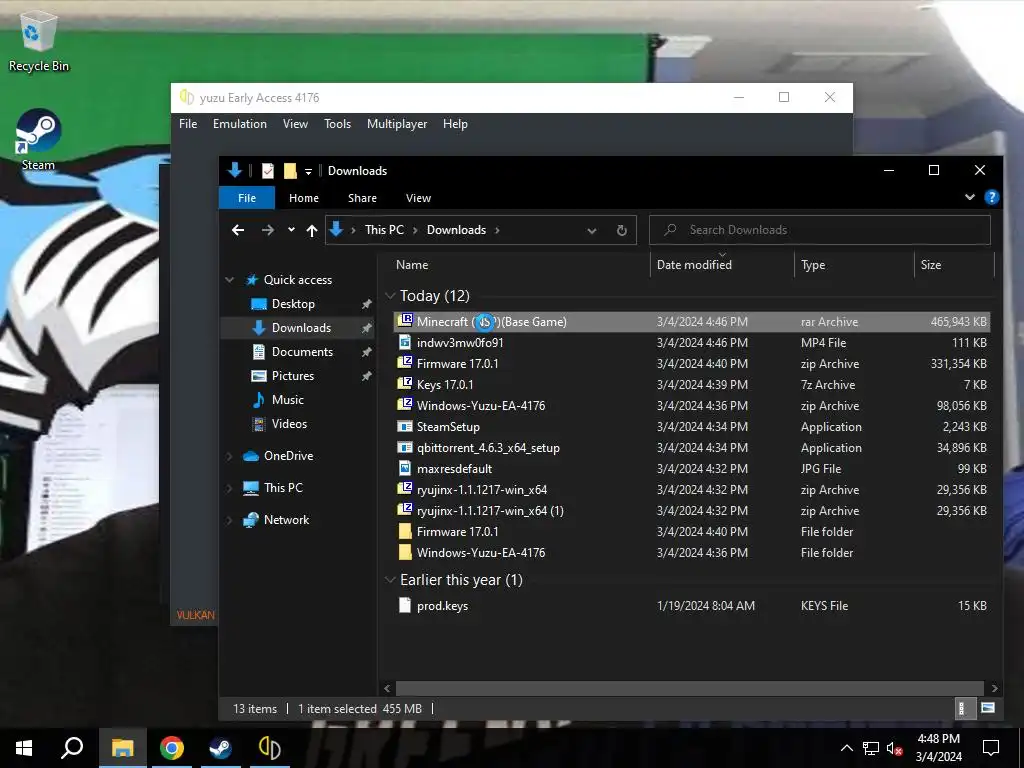Collapse the Quick access tree node
The image size is (1024, 768).
pyautogui.click(x=229, y=280)
